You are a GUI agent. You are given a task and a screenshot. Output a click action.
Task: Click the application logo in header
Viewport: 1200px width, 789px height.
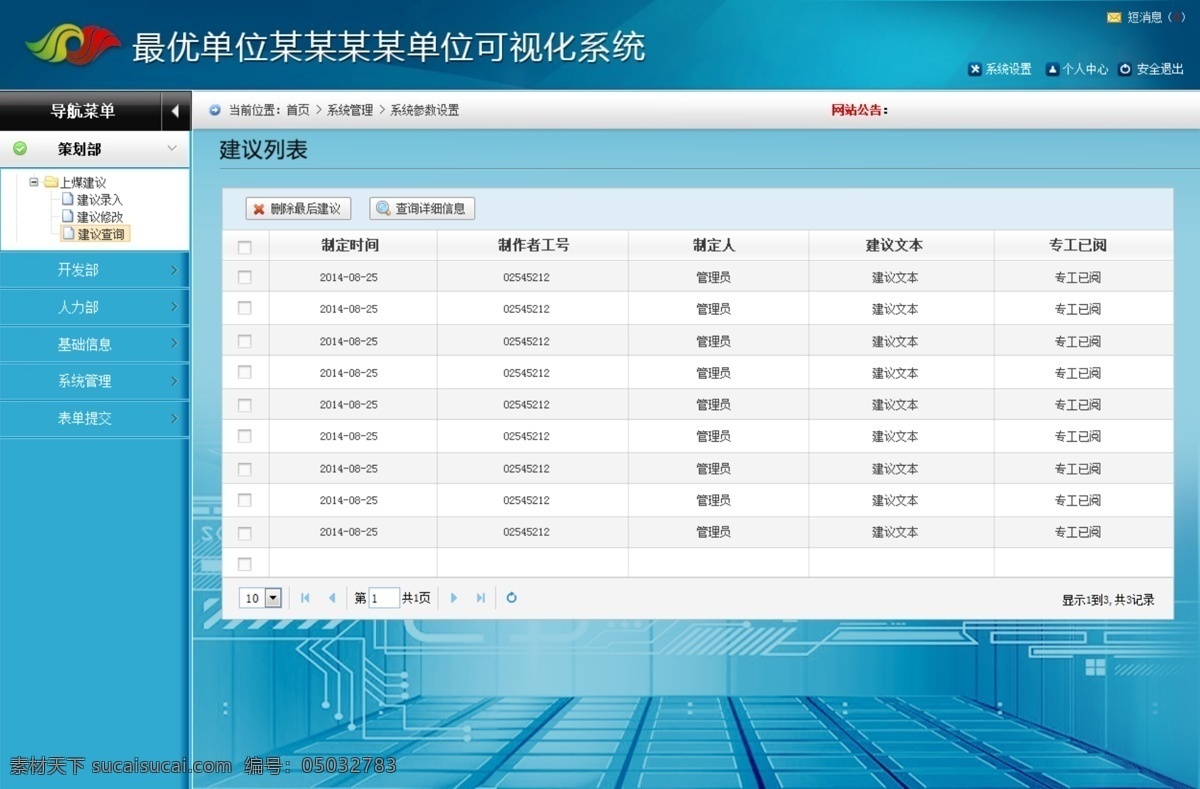[72, 45]
